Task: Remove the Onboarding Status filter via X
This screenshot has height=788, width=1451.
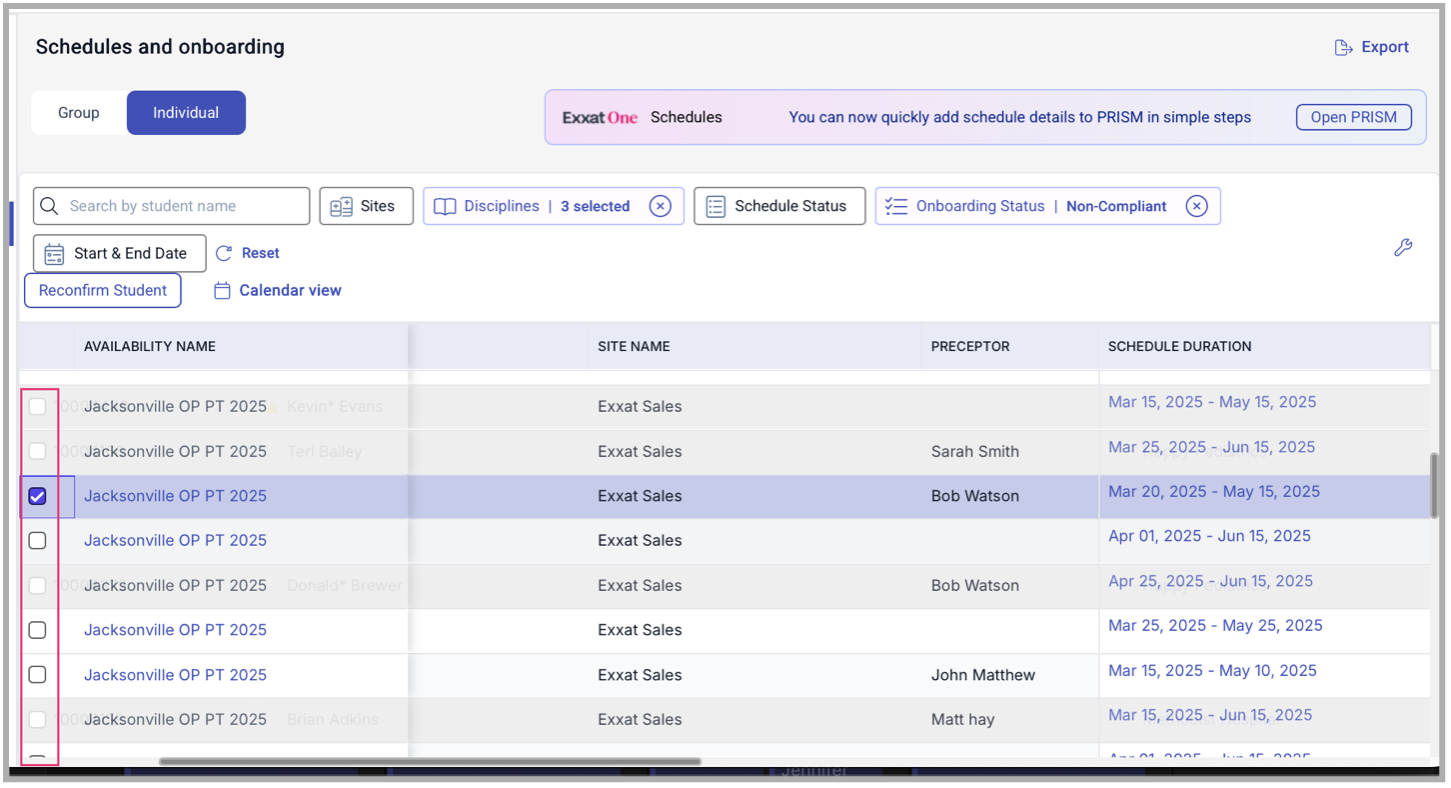Action: pyautogui.click(x=1196, y=206)
